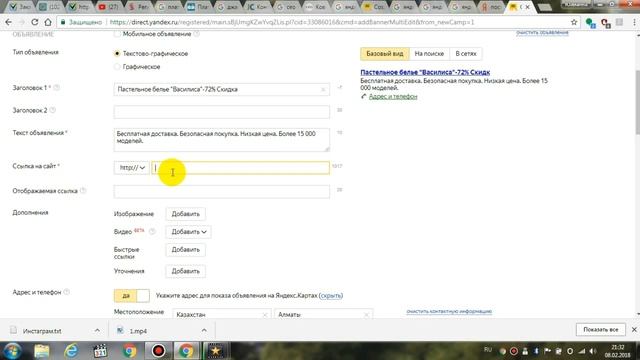Close the downloads bar
640x360 pixels.
pos(634,329)
